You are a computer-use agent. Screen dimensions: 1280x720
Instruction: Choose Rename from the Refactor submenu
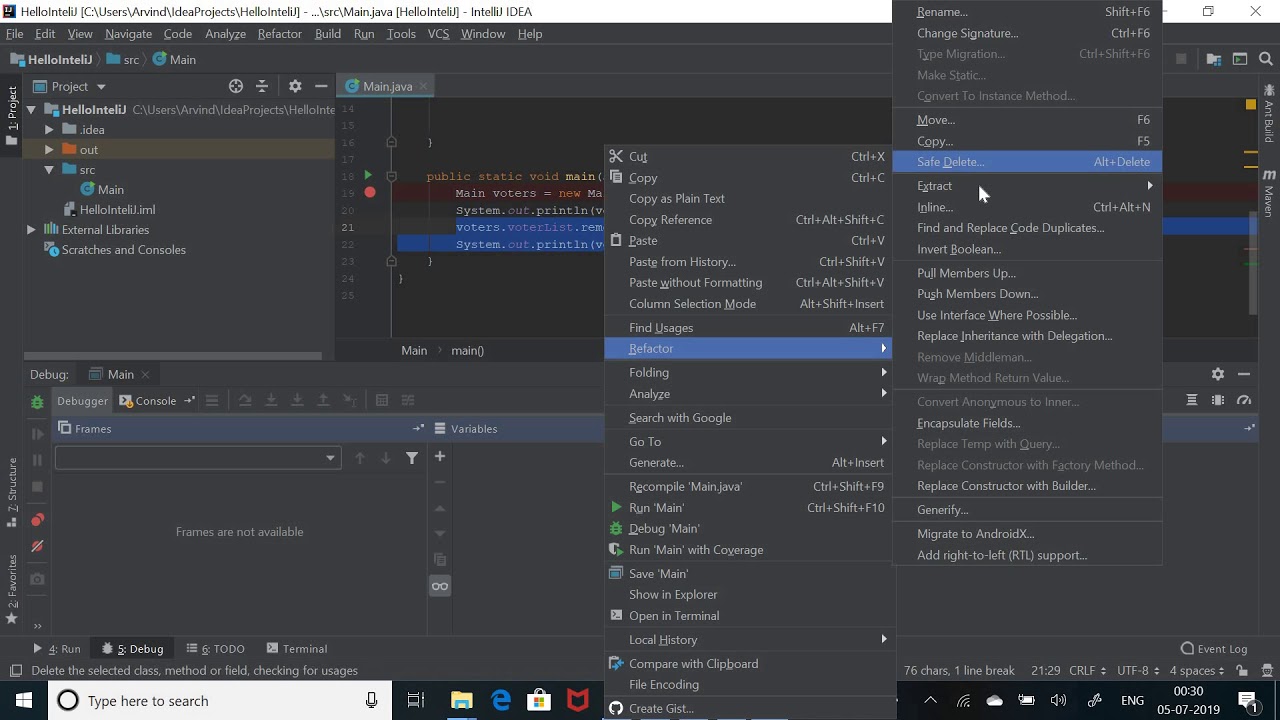(1027, 12)
